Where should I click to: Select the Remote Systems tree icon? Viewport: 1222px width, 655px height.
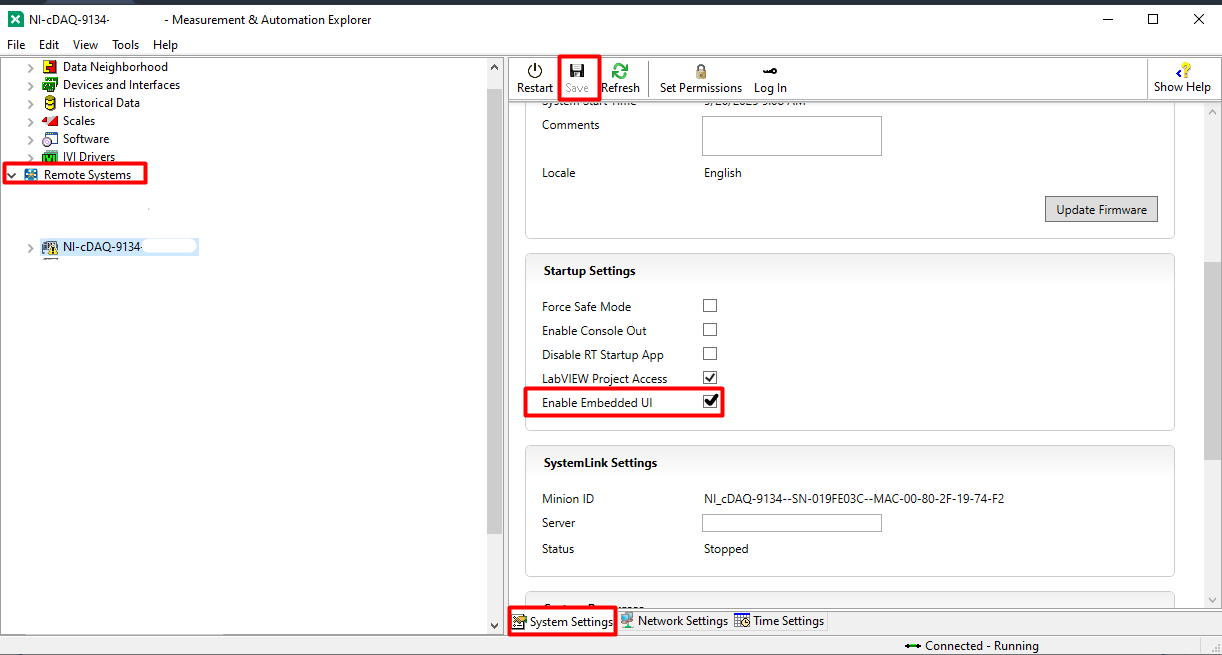31,175
